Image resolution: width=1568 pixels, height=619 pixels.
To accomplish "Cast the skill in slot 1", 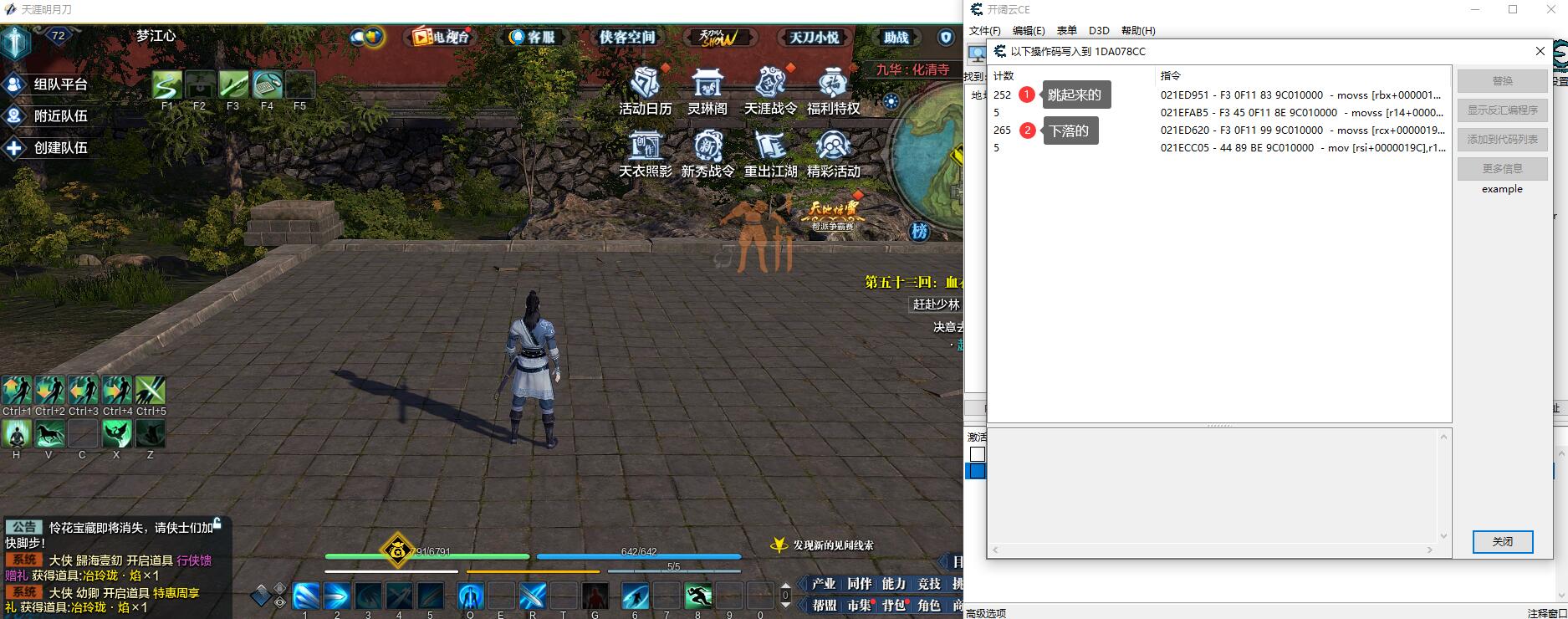I will 305,596.
